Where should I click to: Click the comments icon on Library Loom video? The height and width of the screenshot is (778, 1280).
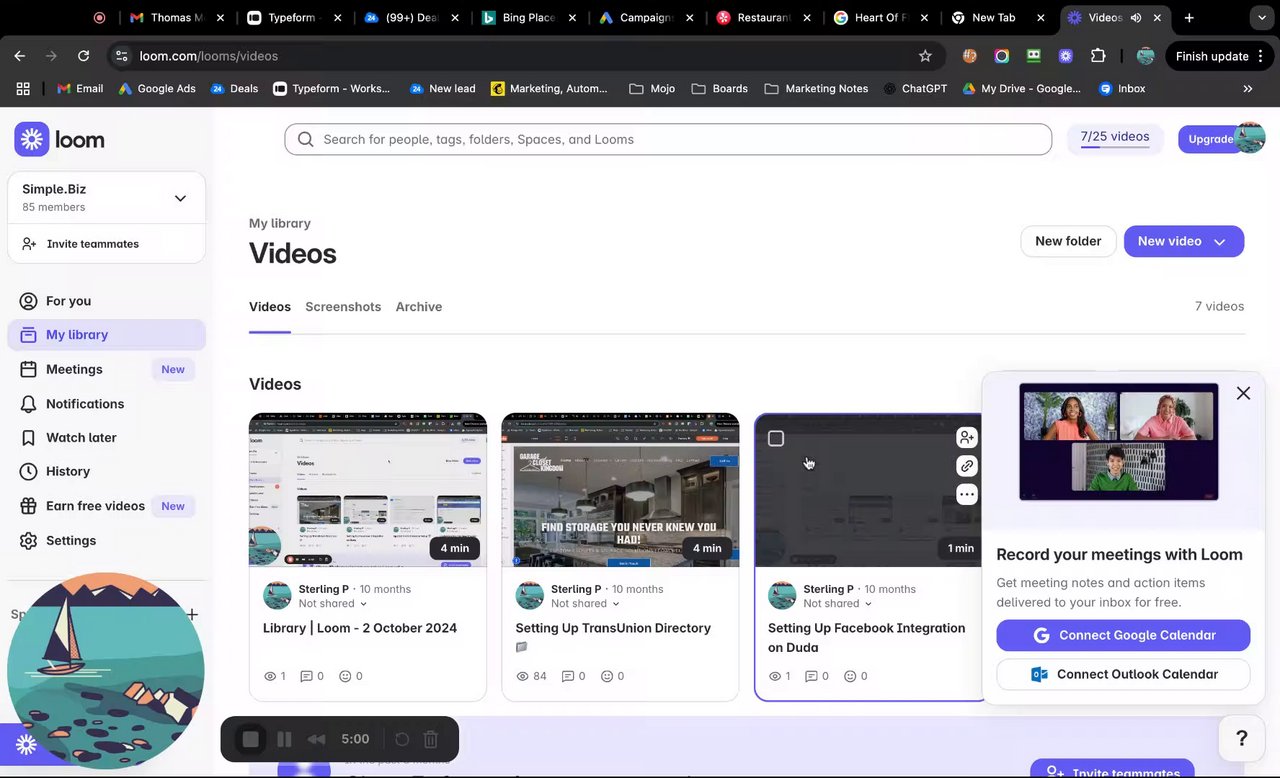click(x=307, y=676)
